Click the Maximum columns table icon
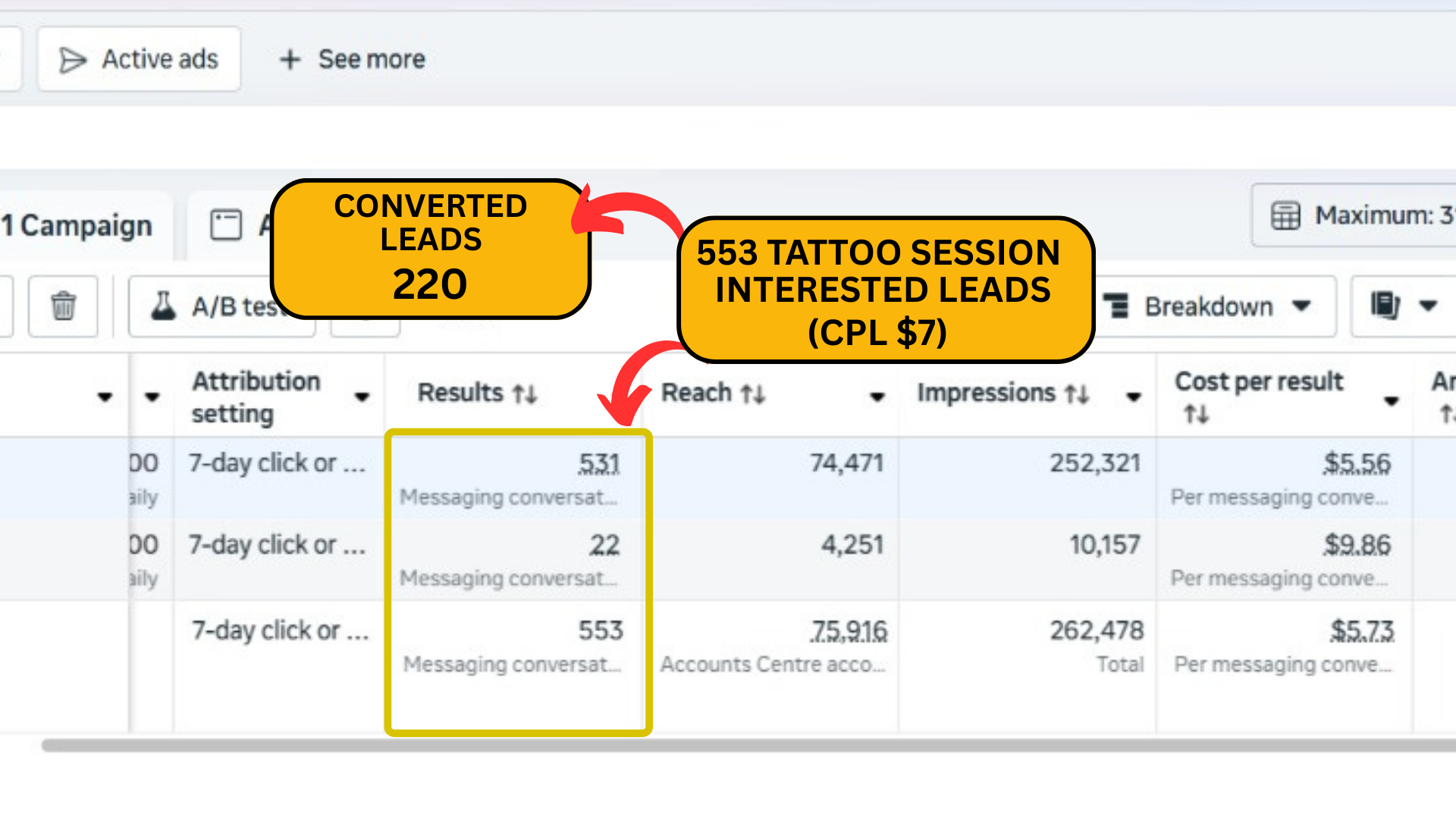 (1285, 215)
